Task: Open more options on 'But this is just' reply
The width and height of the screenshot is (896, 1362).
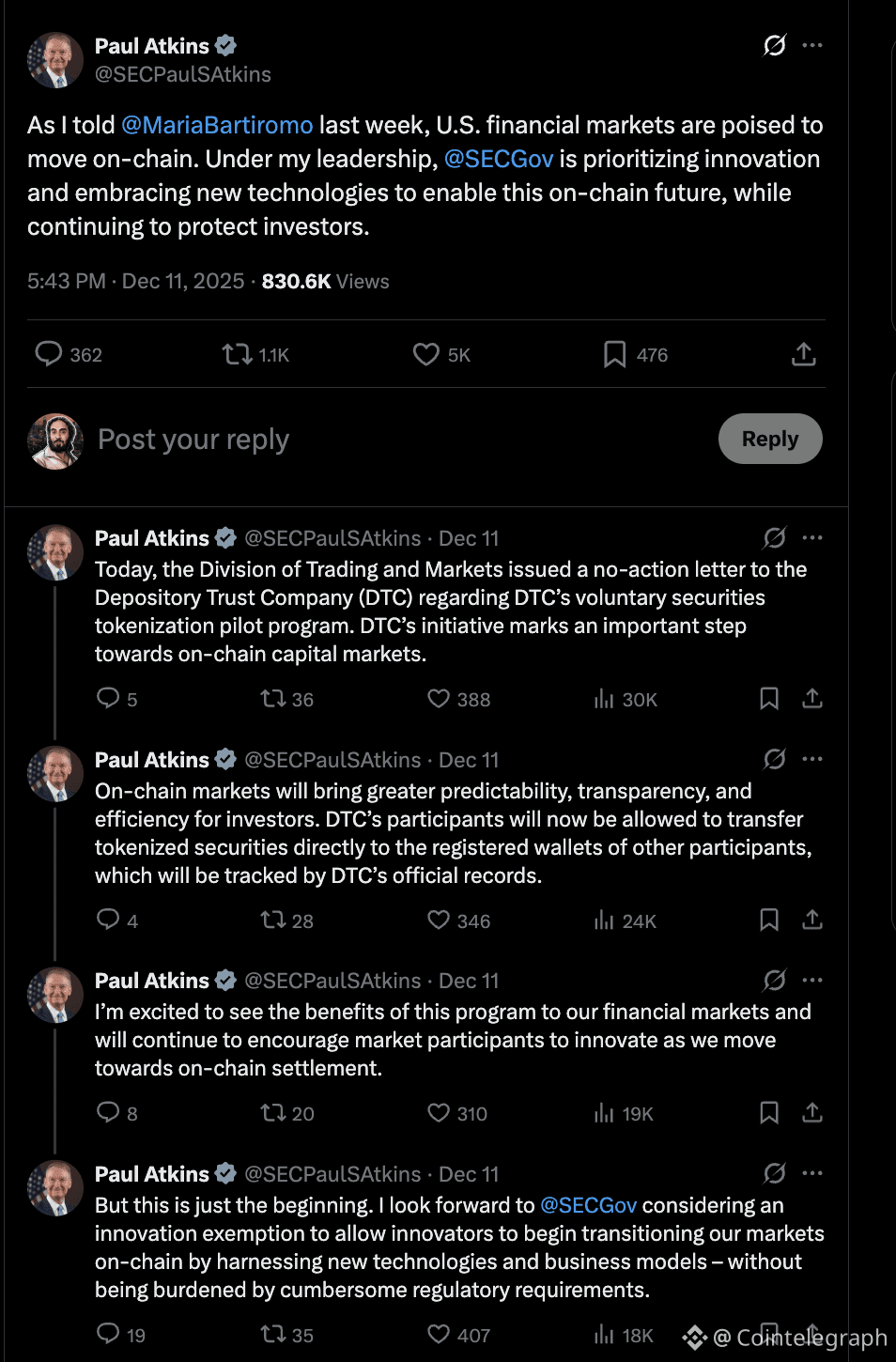Action: (812, 1173)
